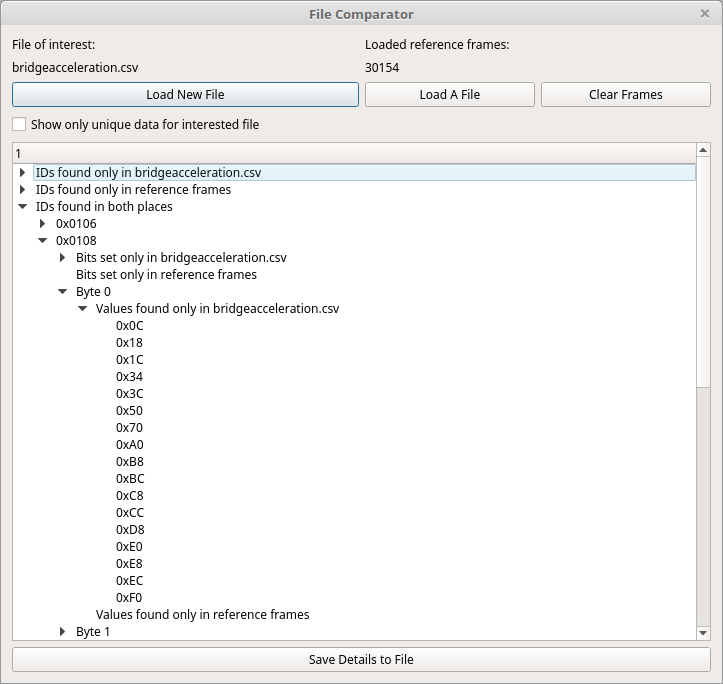Screen dimensions: 723x684
Task: Select the 0xF0 value entry
Action: coord(129,598)
